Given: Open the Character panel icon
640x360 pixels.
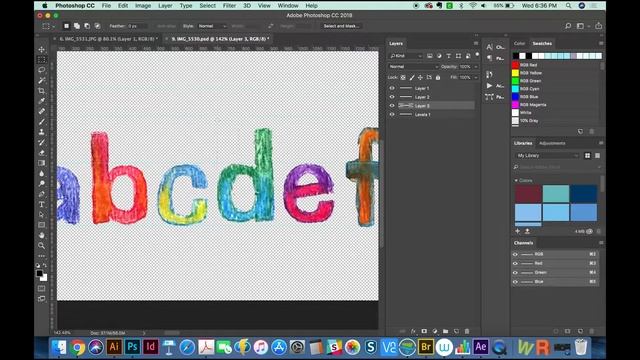Looking at the screenshot, I should point(489,47).
